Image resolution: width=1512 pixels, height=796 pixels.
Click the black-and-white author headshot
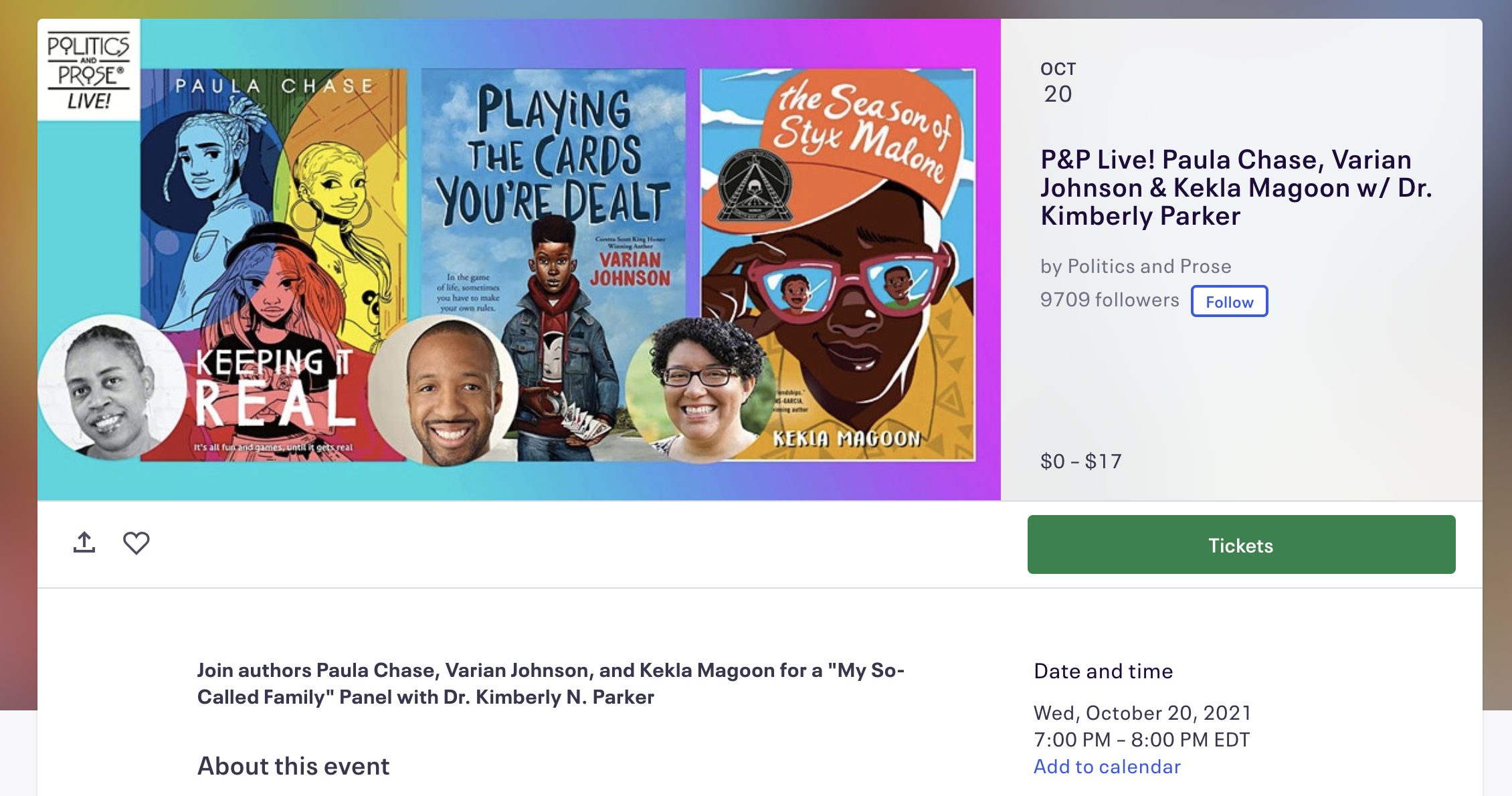110,388
